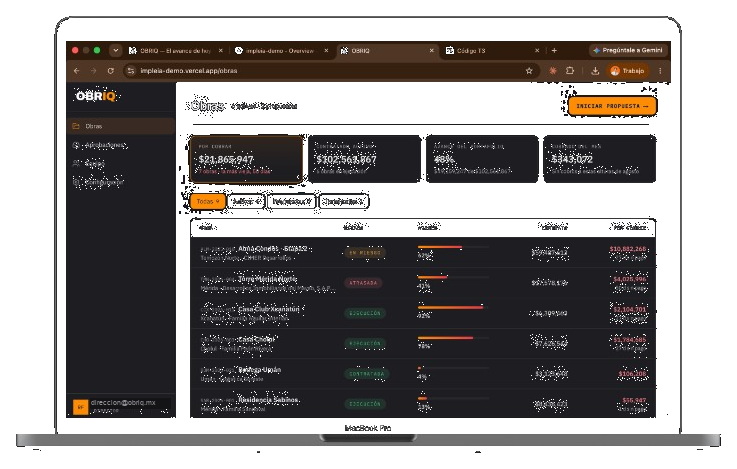
Task: Close the 'OBRIQ — El avance de hoy' tab
Action: pyautogui.click(x=220, y=50)
